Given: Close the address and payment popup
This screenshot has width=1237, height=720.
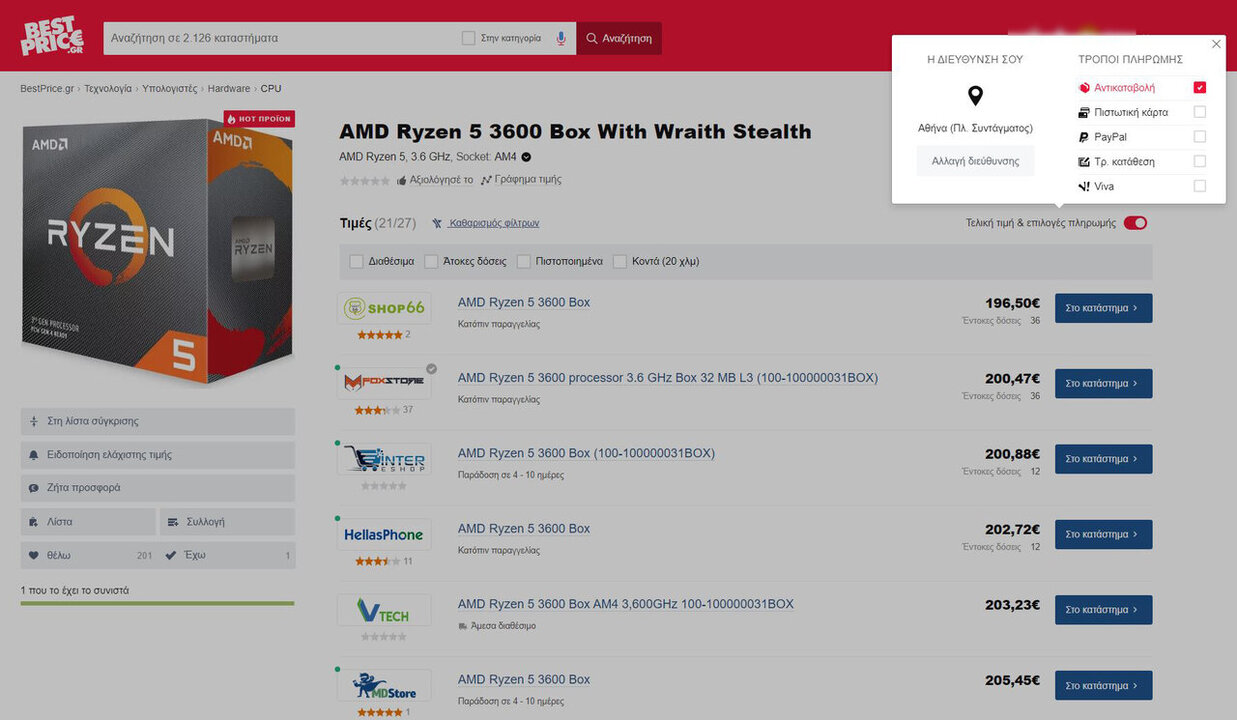Looking at the screenshot, I should pos(1216,44).
